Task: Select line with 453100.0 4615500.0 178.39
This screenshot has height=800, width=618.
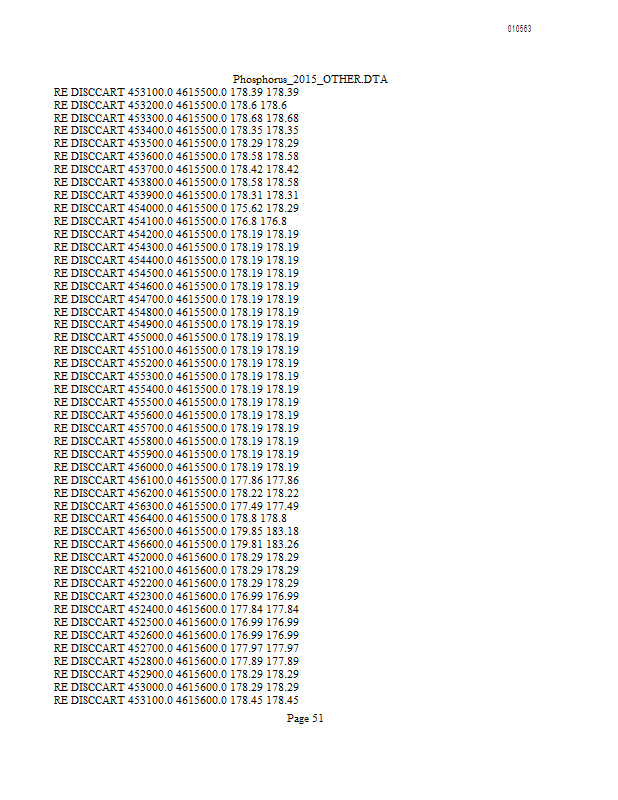Action: pos(176,92)
